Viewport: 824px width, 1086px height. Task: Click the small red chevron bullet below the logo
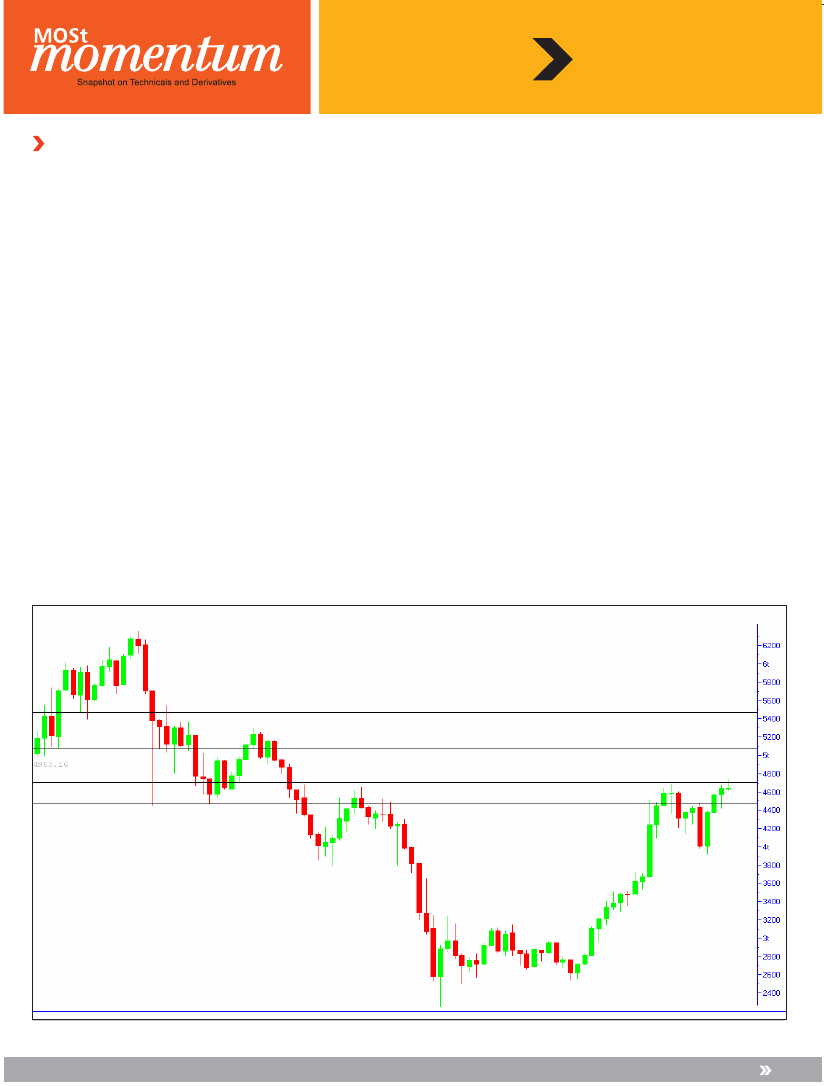38,145
